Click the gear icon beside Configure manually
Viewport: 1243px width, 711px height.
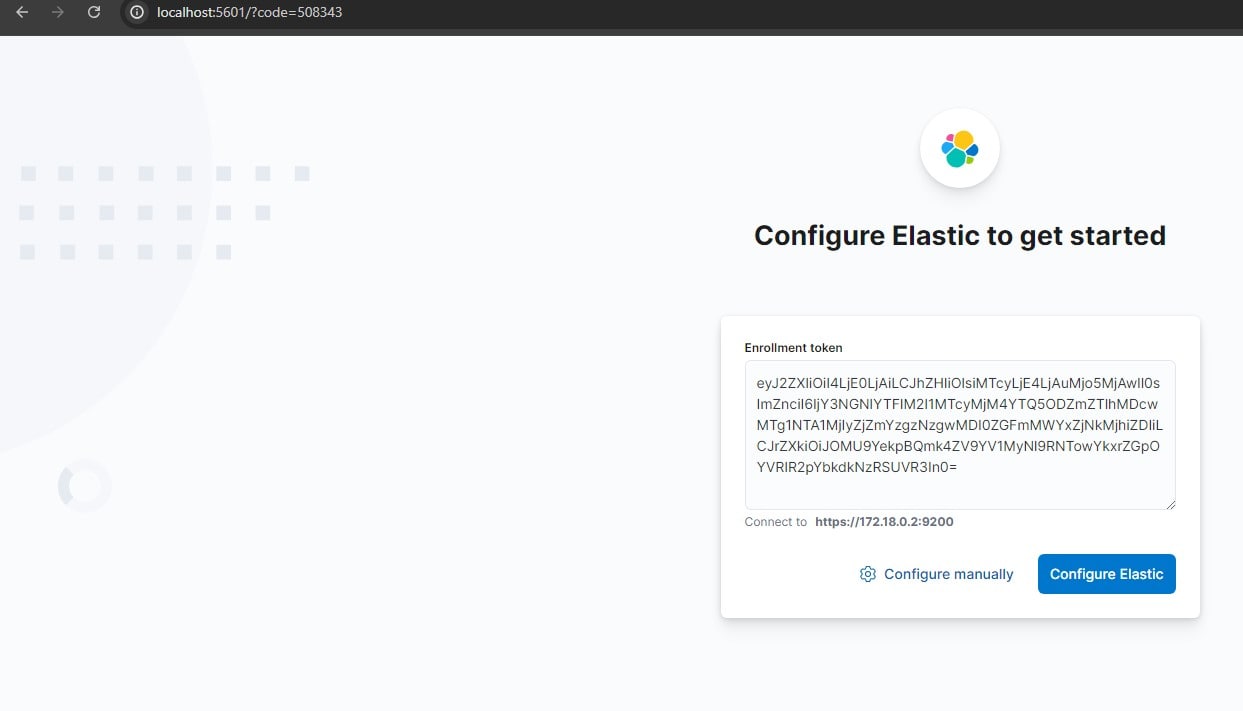[x=868, y=574]
